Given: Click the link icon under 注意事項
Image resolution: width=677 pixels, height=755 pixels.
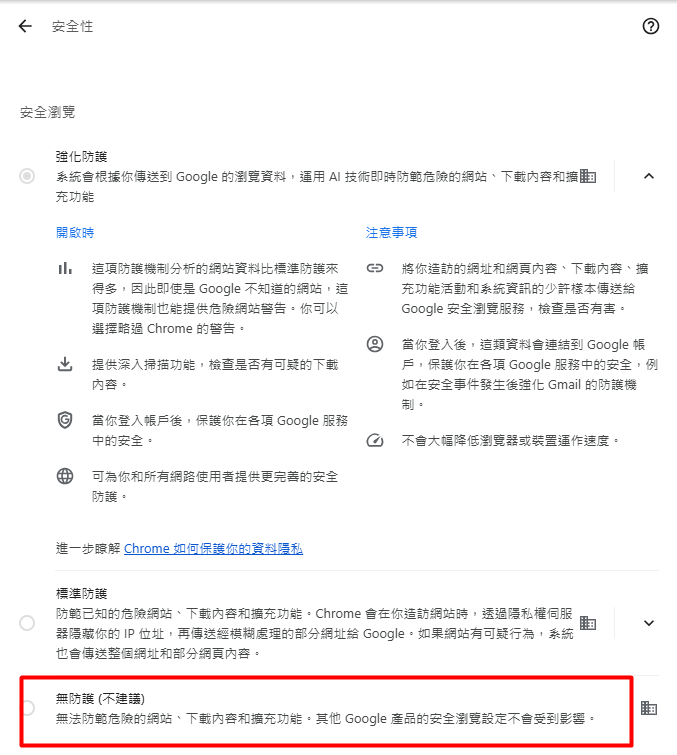Looking at the screenshot, I should (375, 268).
